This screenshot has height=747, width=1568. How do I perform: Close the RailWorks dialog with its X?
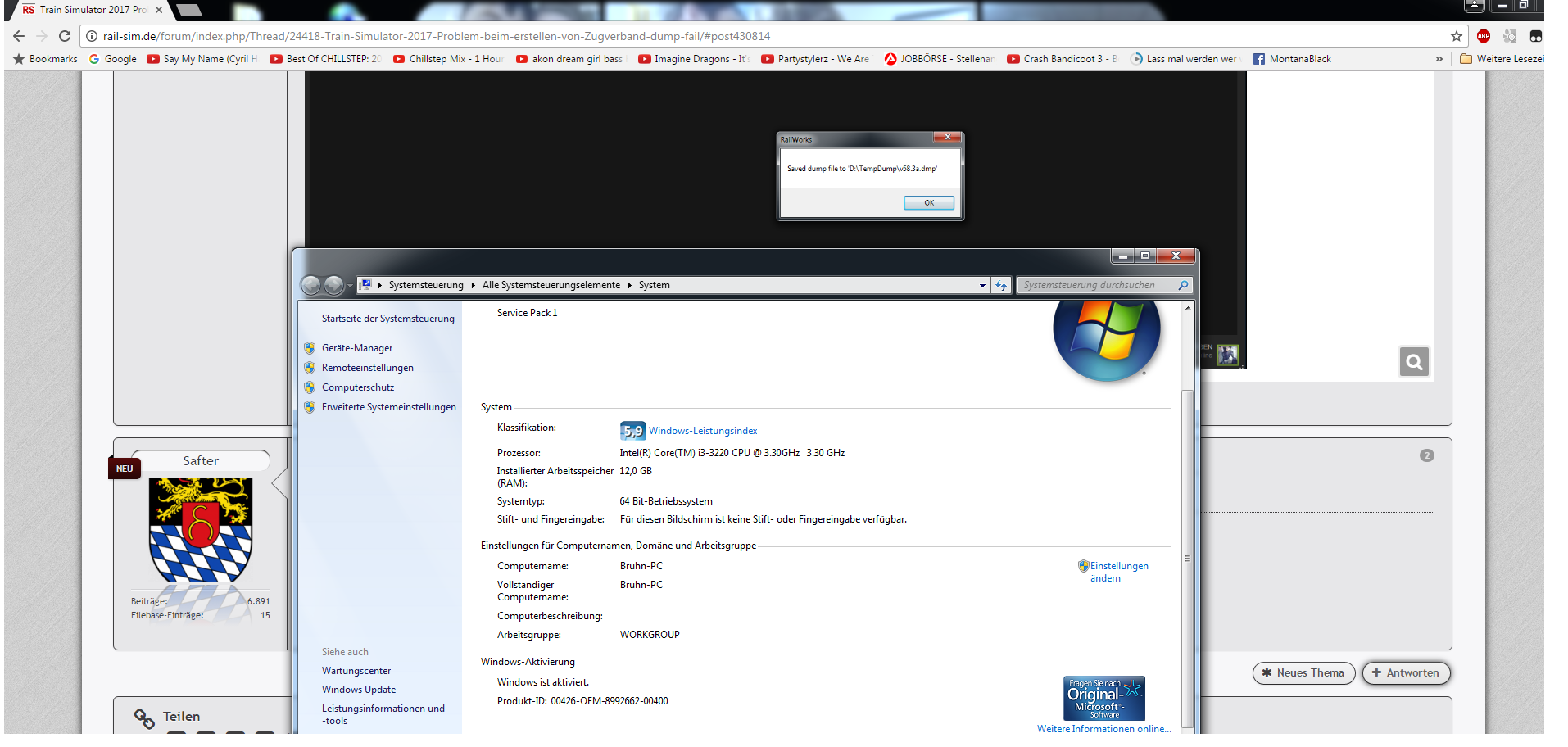coord(947,137)
